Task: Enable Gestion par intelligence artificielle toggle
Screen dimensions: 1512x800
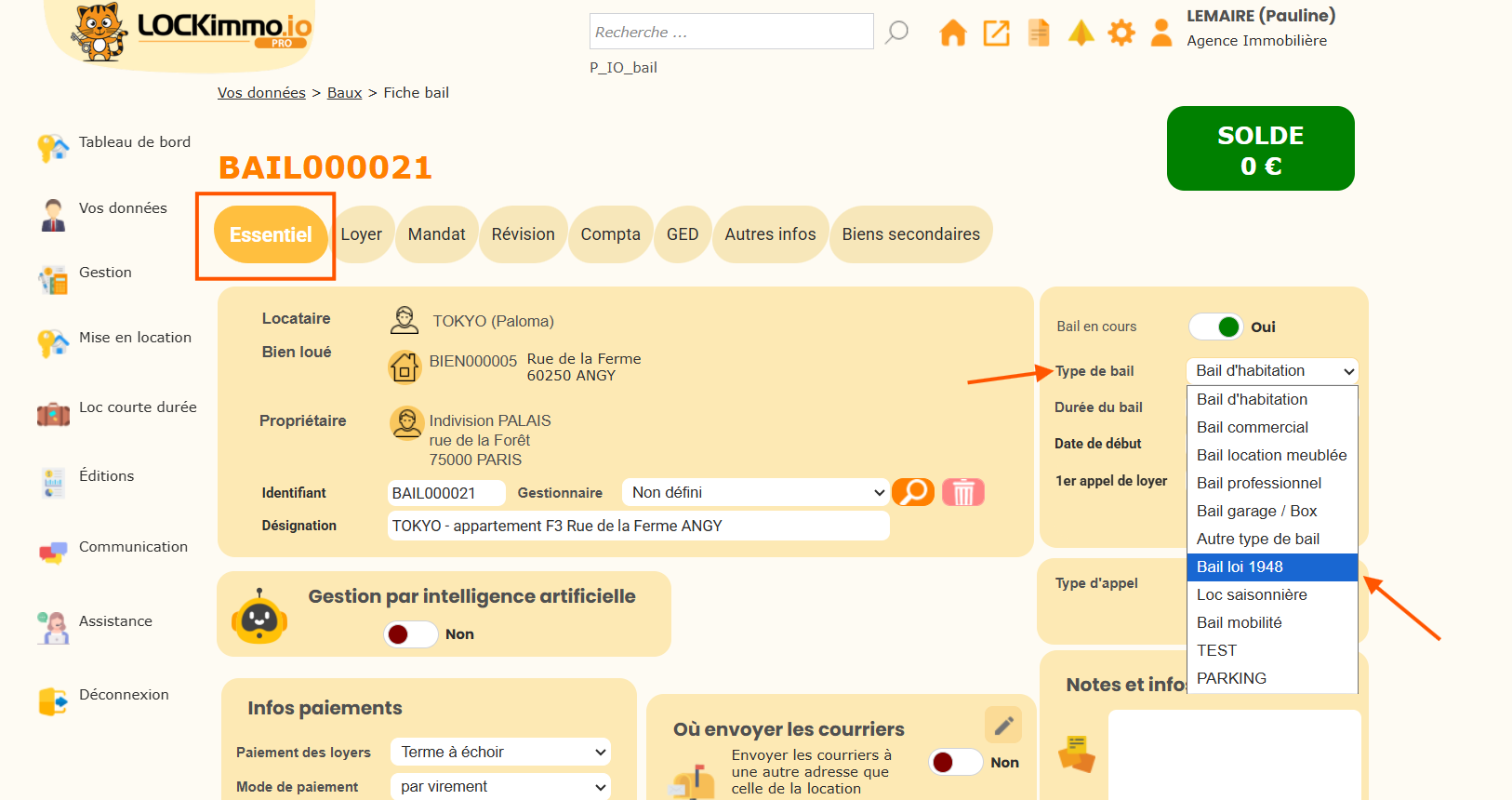Action: 410,634
